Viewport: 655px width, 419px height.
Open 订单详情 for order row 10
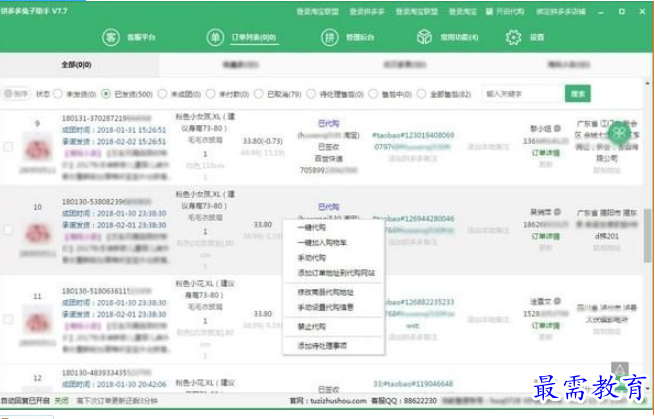[546, 236]
